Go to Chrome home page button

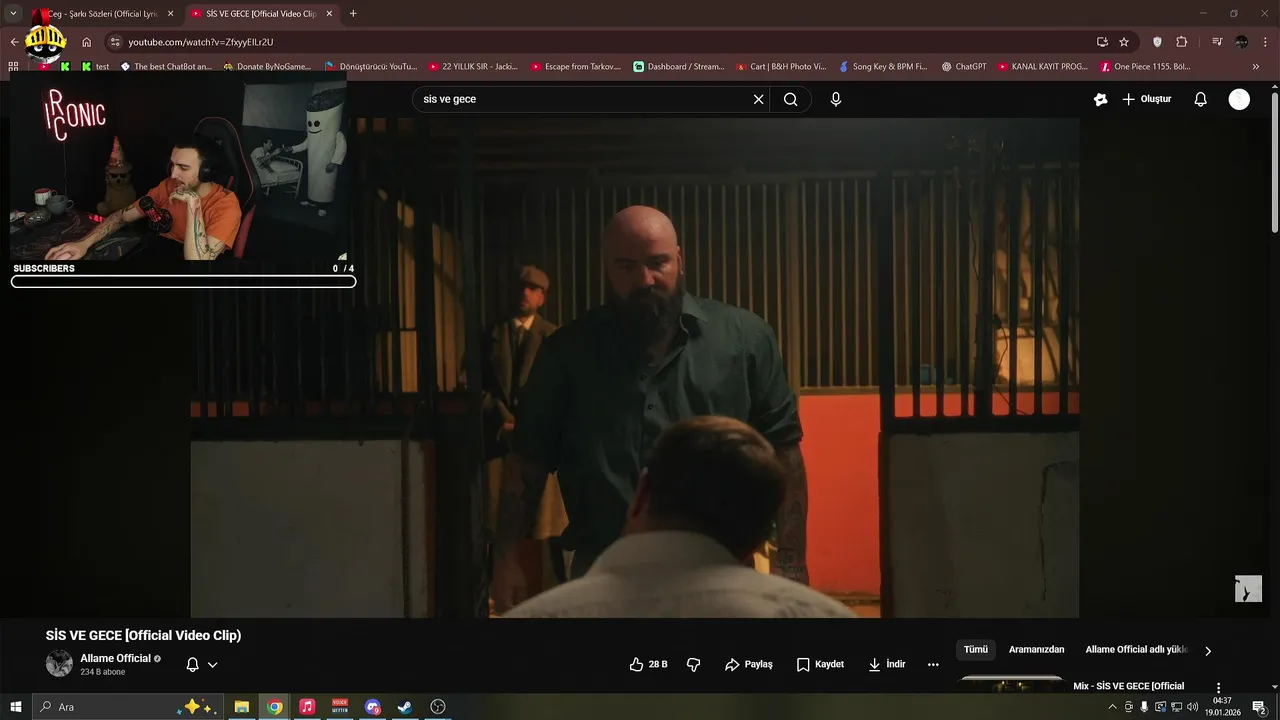coord(87,42)
